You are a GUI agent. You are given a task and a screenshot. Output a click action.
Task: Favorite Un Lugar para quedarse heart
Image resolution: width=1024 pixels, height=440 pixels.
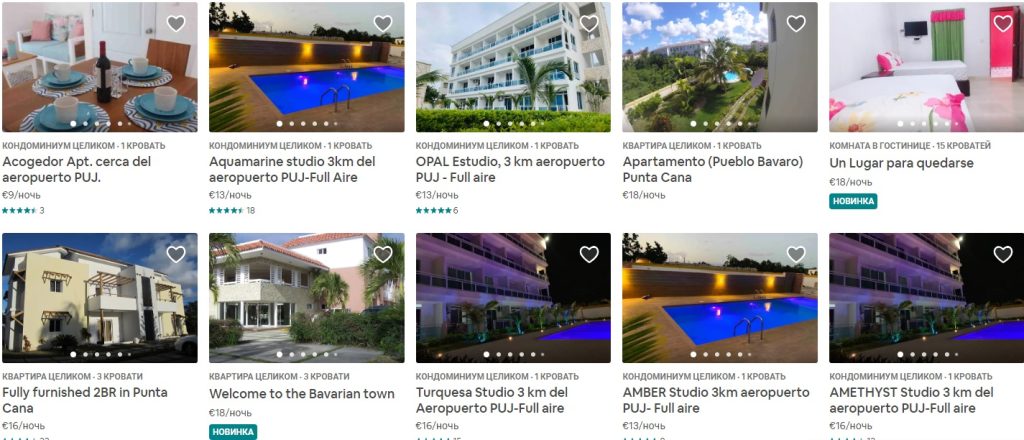point(1002,24)
